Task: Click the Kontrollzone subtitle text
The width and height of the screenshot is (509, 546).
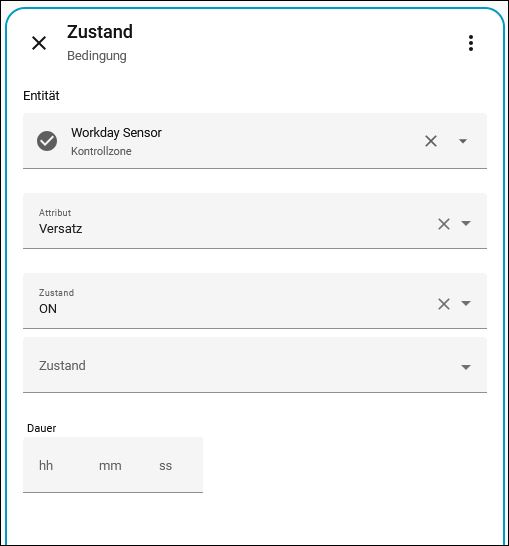Action: pyautogui.click(x=101, y=151)
